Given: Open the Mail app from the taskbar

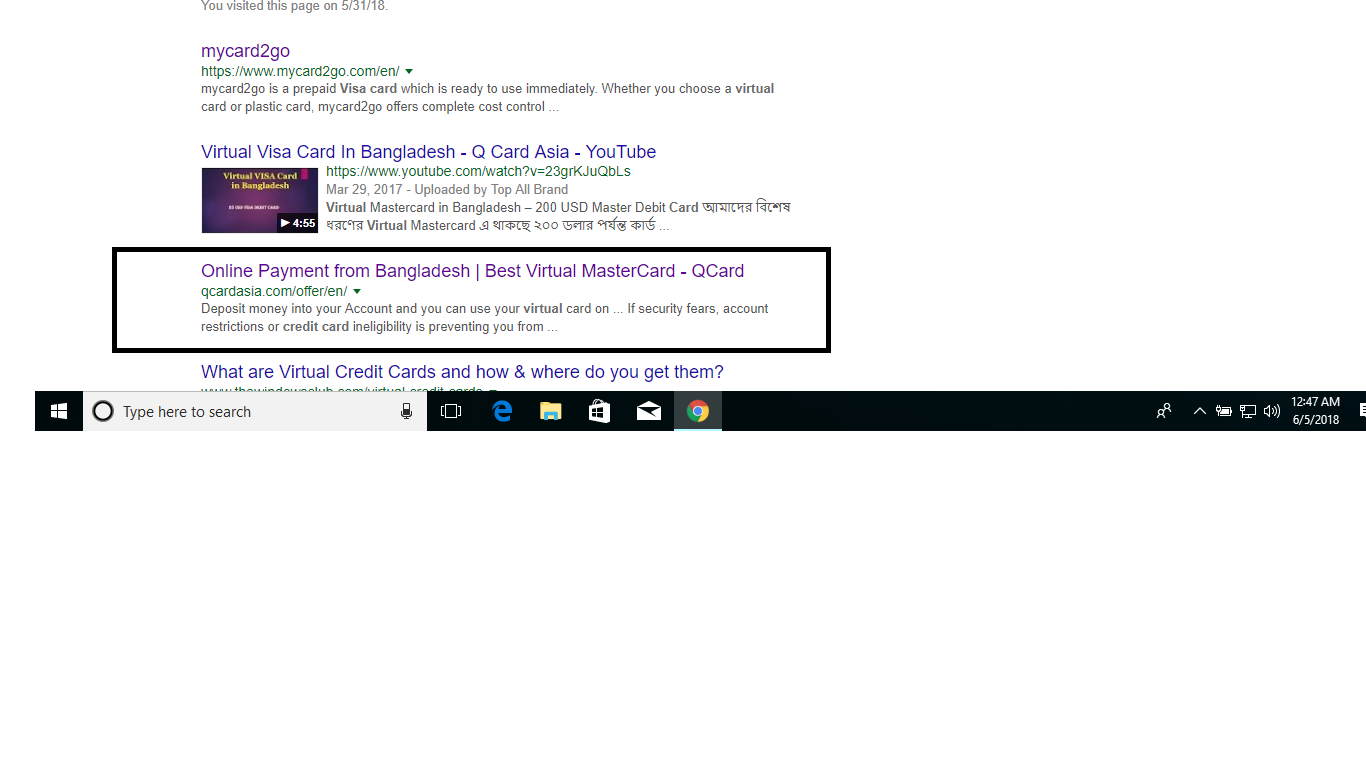Looking at the screenshot, I should (x=649, y=411).
